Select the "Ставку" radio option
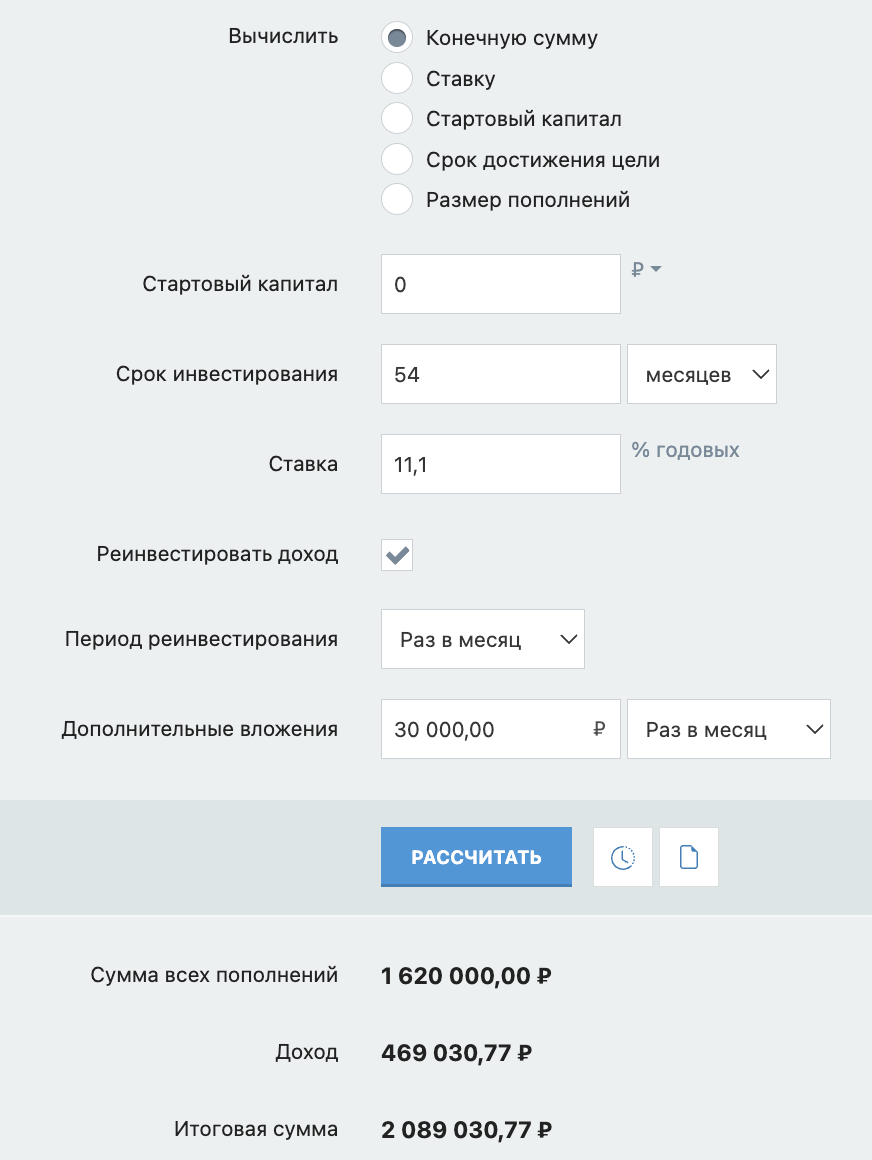 point(397,79)
